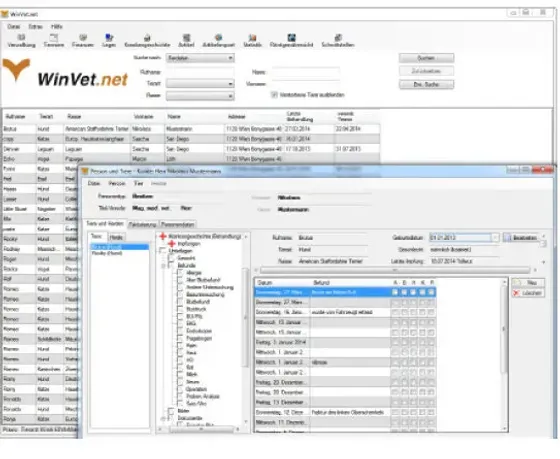Click the Löschen button
Viewport: 560px width, 459px height.
click(x=528, y=293)
